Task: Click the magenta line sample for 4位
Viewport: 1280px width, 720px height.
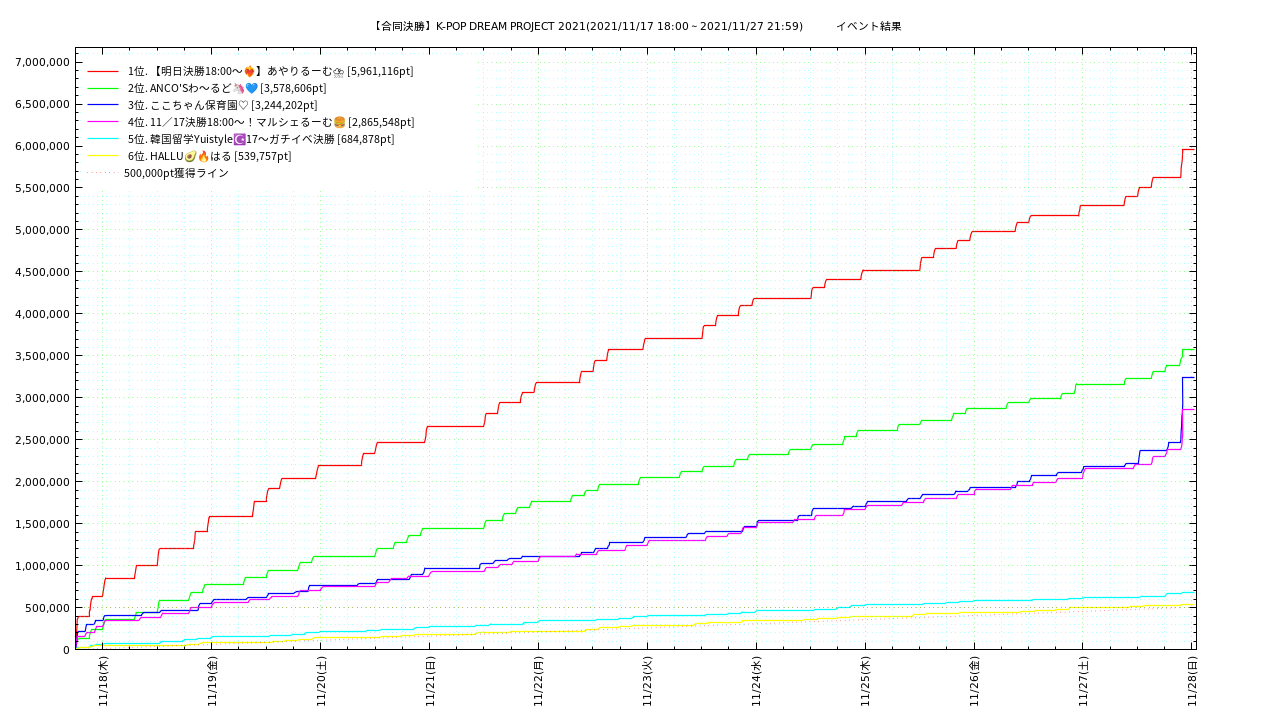Action: 103,122
